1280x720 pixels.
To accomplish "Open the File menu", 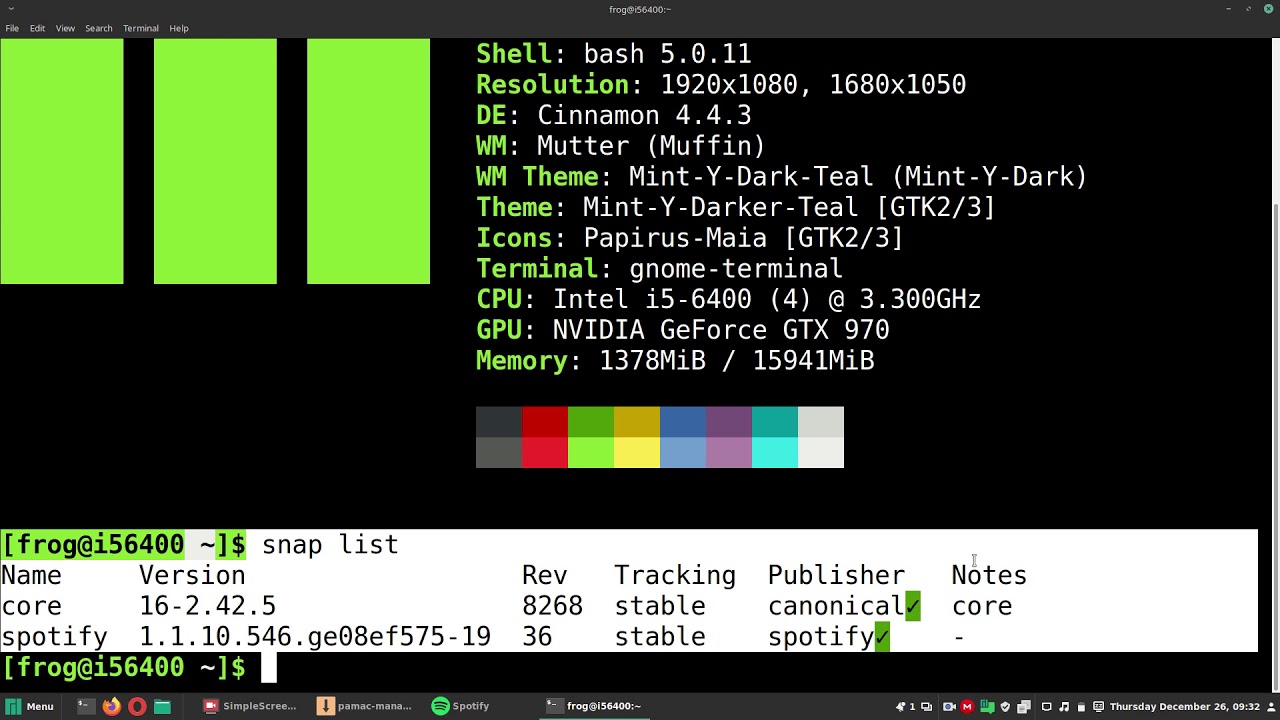I will tap(12, 28).
